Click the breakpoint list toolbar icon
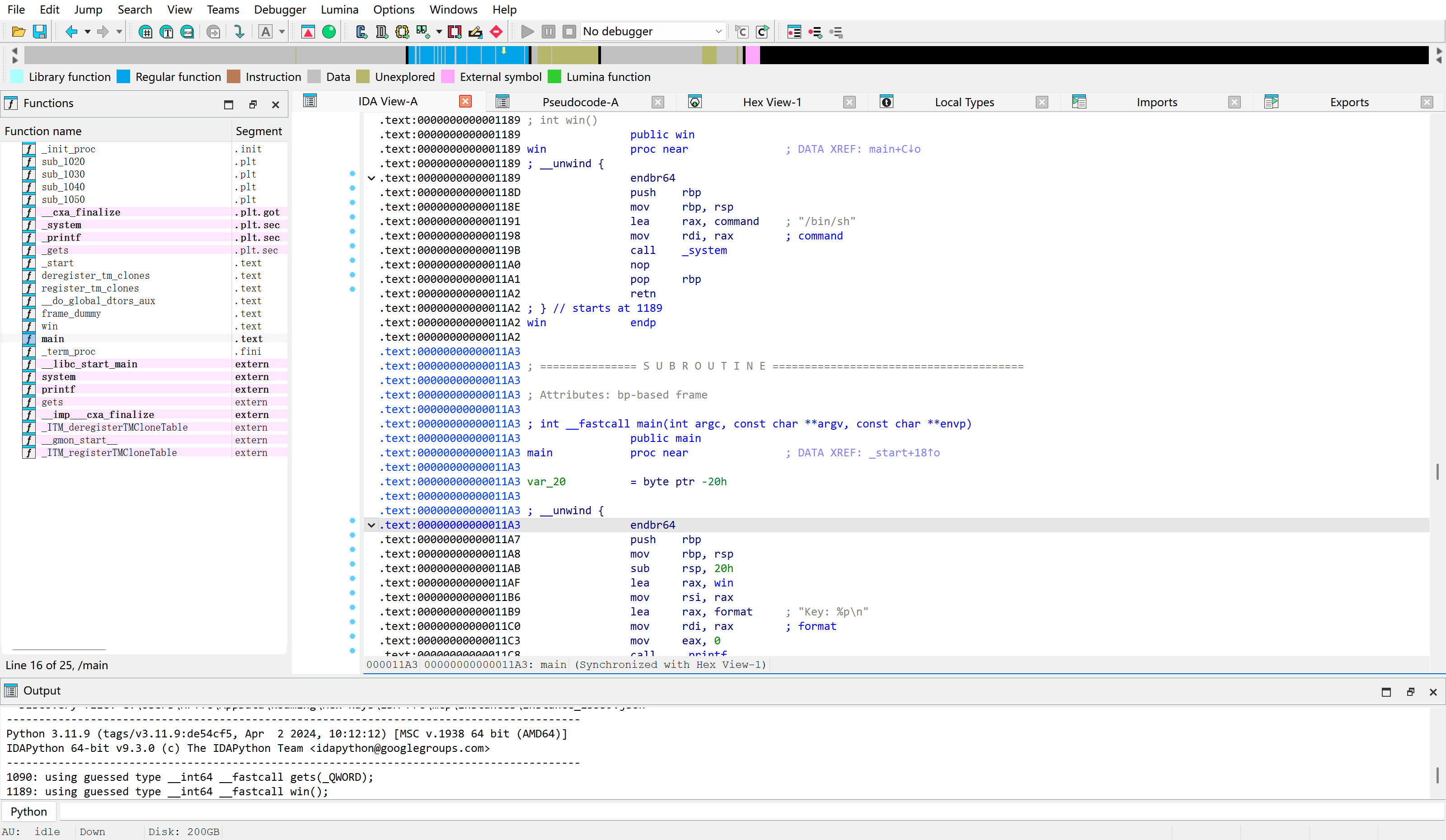Screen dimensions: 1446x840 tap(794, 32)
